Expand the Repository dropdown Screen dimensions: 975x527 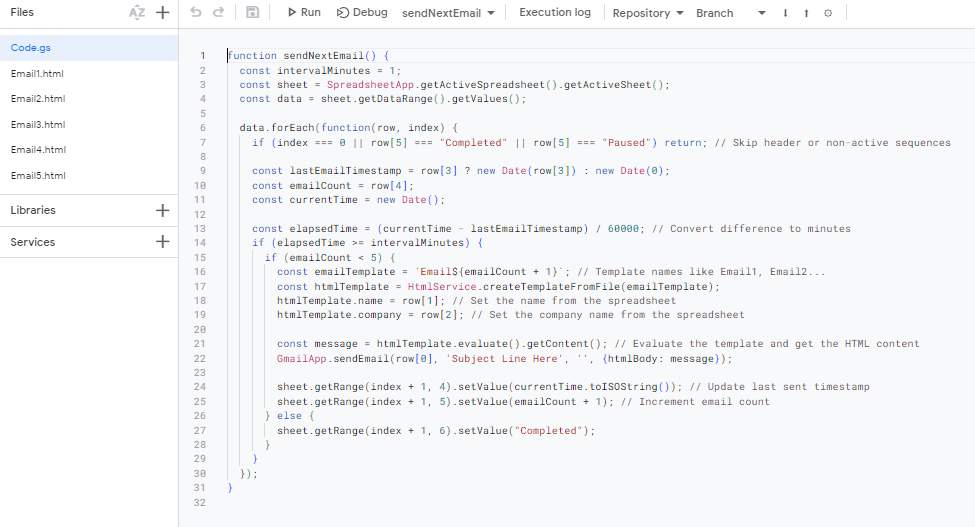648,13
